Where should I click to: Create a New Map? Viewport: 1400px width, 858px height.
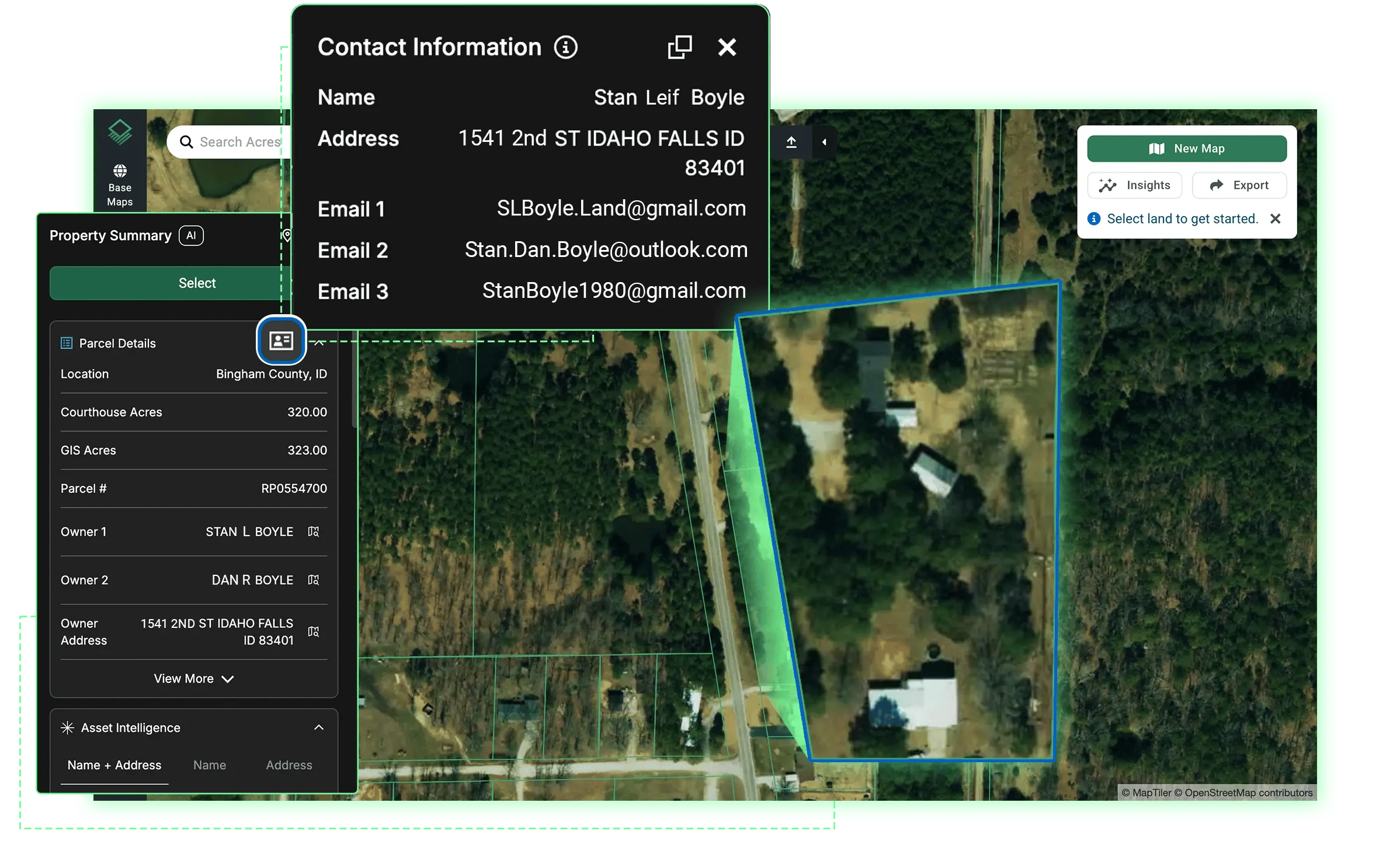1187,148
